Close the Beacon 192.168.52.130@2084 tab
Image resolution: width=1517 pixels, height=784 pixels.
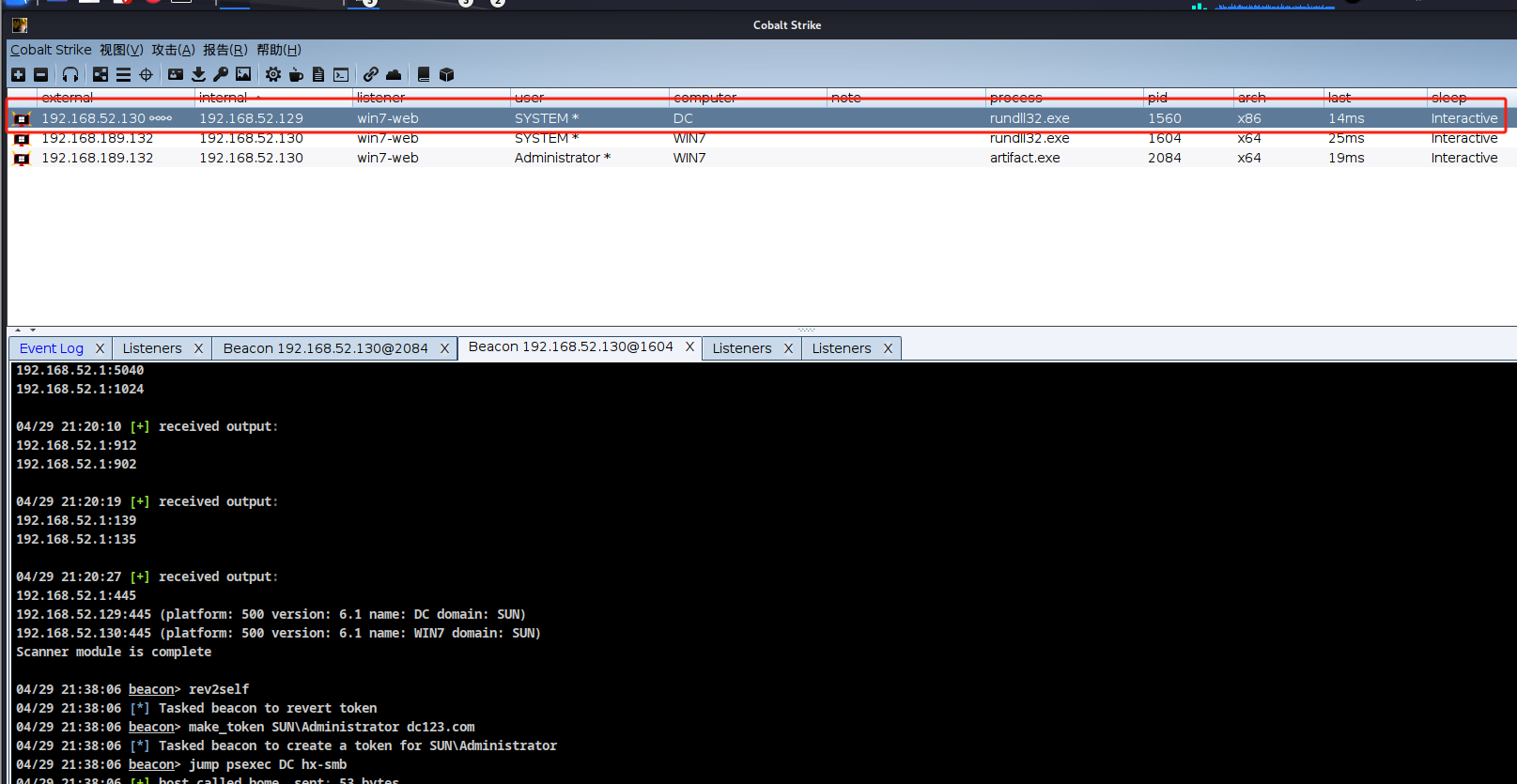coord(444,348)
